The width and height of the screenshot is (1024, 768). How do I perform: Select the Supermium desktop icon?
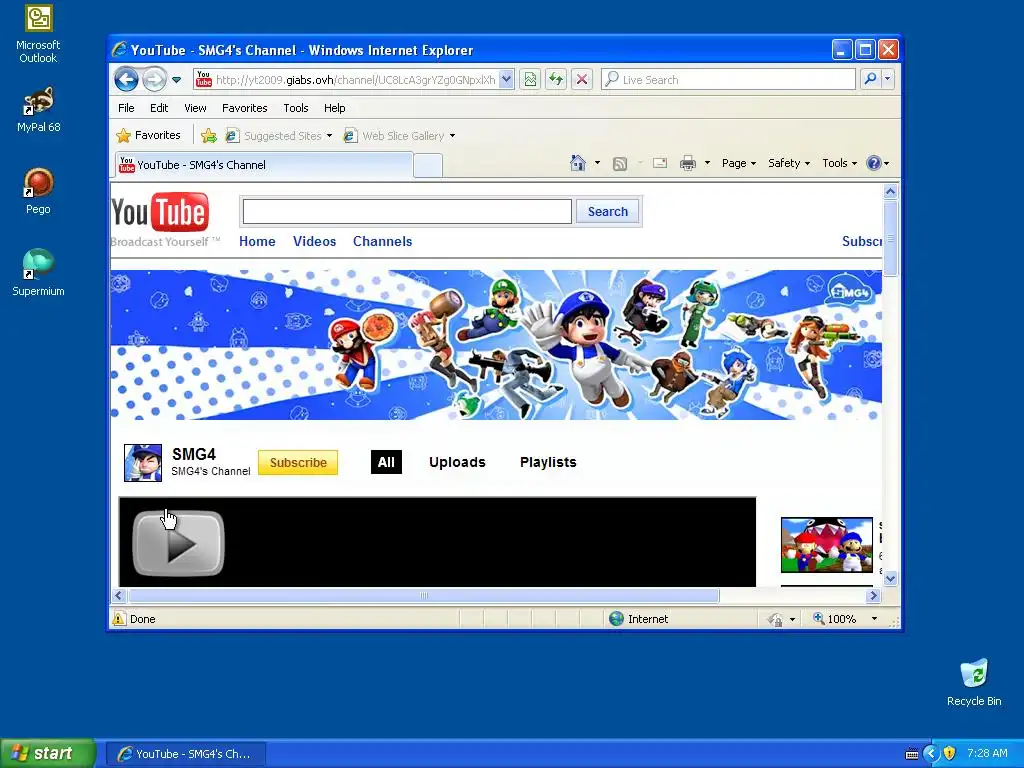coord(38,272)
